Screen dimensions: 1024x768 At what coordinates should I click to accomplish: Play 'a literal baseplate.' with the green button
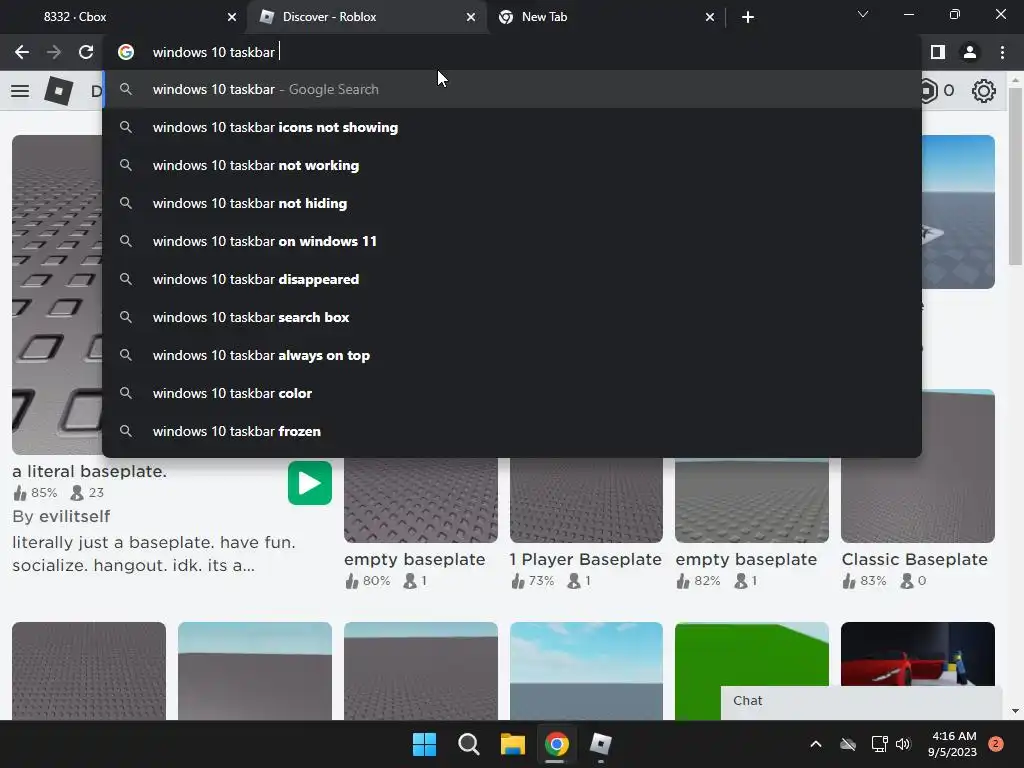(310, 483)
